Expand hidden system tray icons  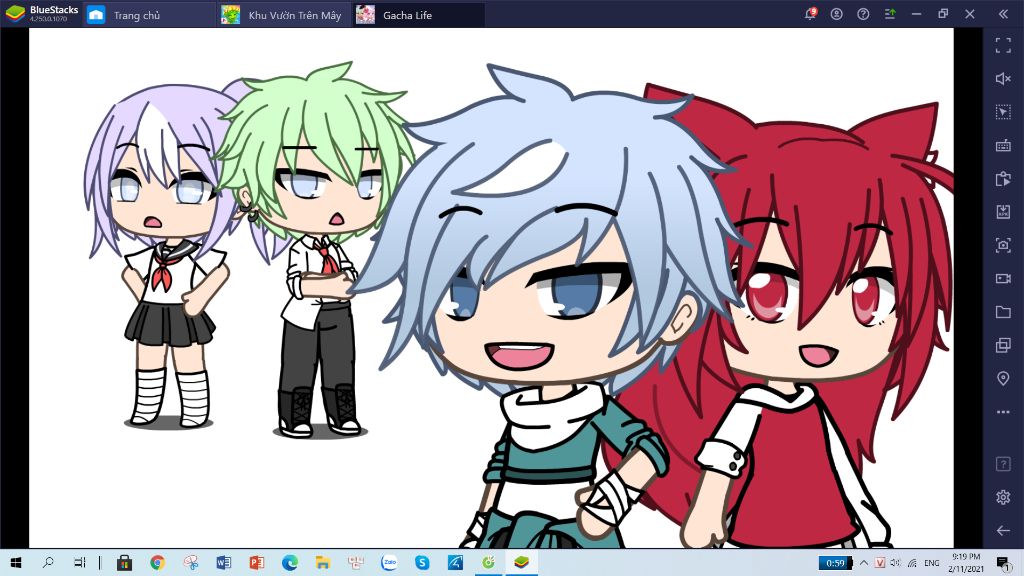(864, 562)
